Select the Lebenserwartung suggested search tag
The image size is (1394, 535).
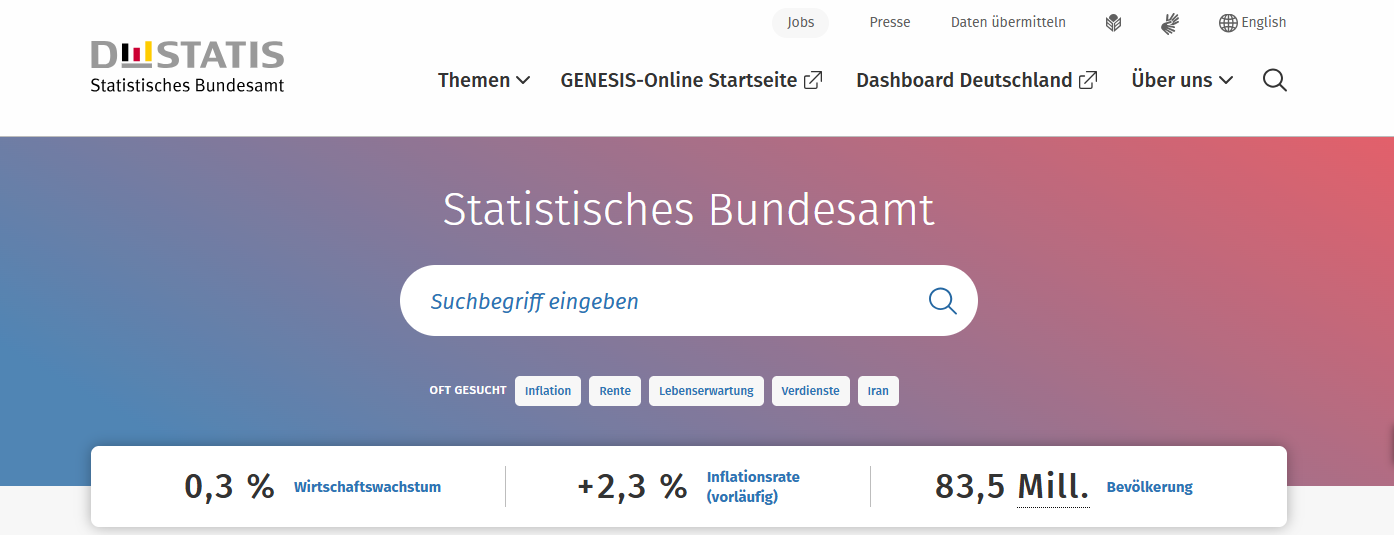click(x=706, y=391)
